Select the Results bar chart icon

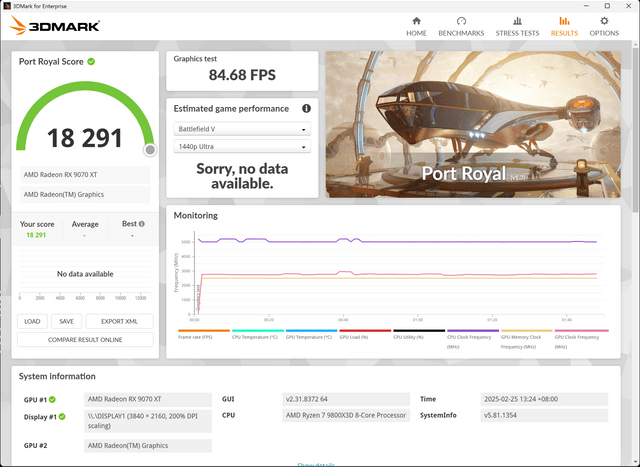coord(564,21)
